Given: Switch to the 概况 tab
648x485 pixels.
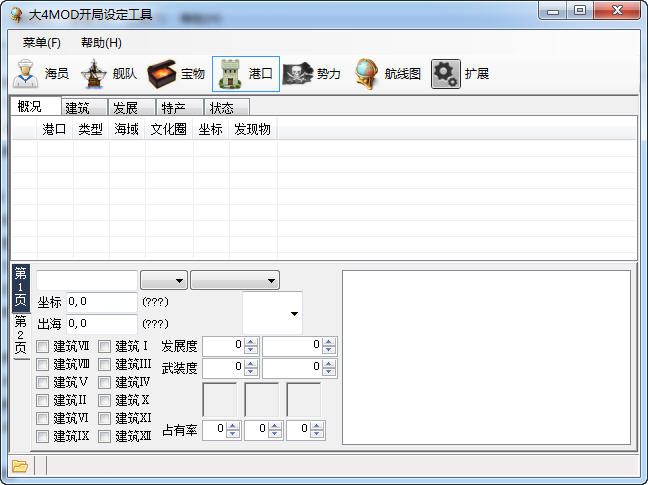Looking at the screenshot, I should pyautogui.click(x=36, y=107).
